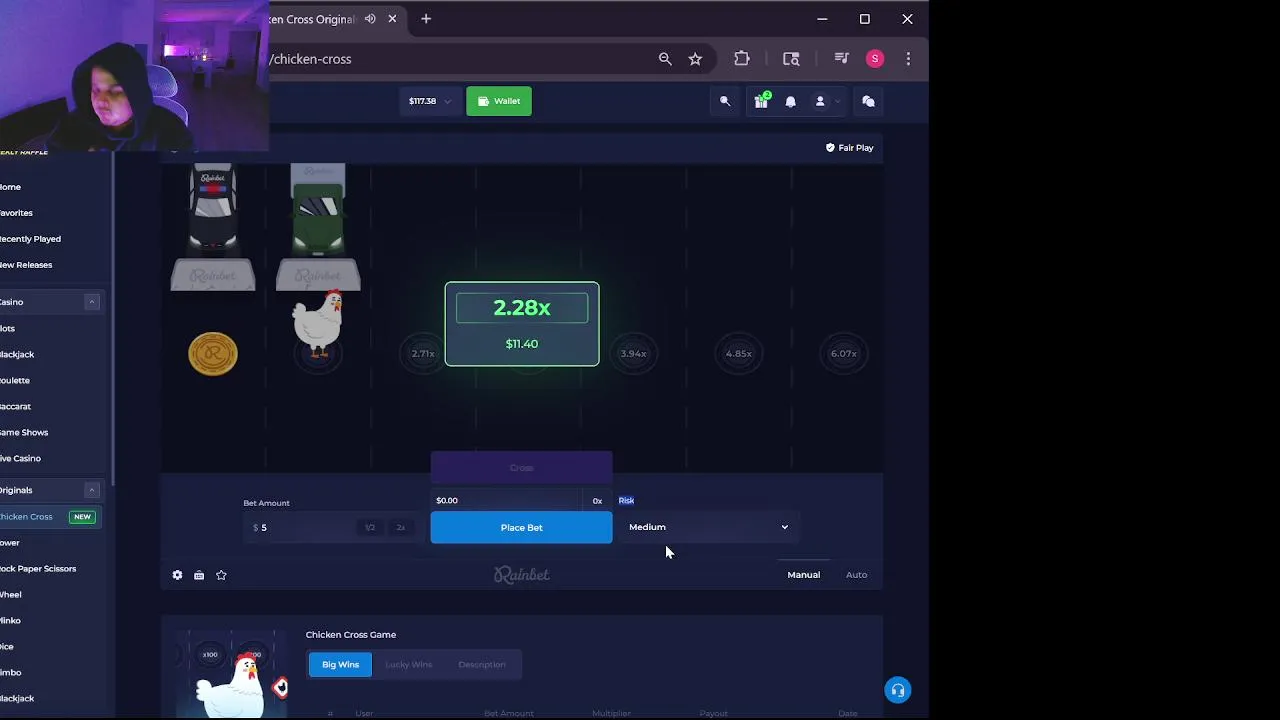Expand the balance $117.38 dropdown

click(429, 101)
